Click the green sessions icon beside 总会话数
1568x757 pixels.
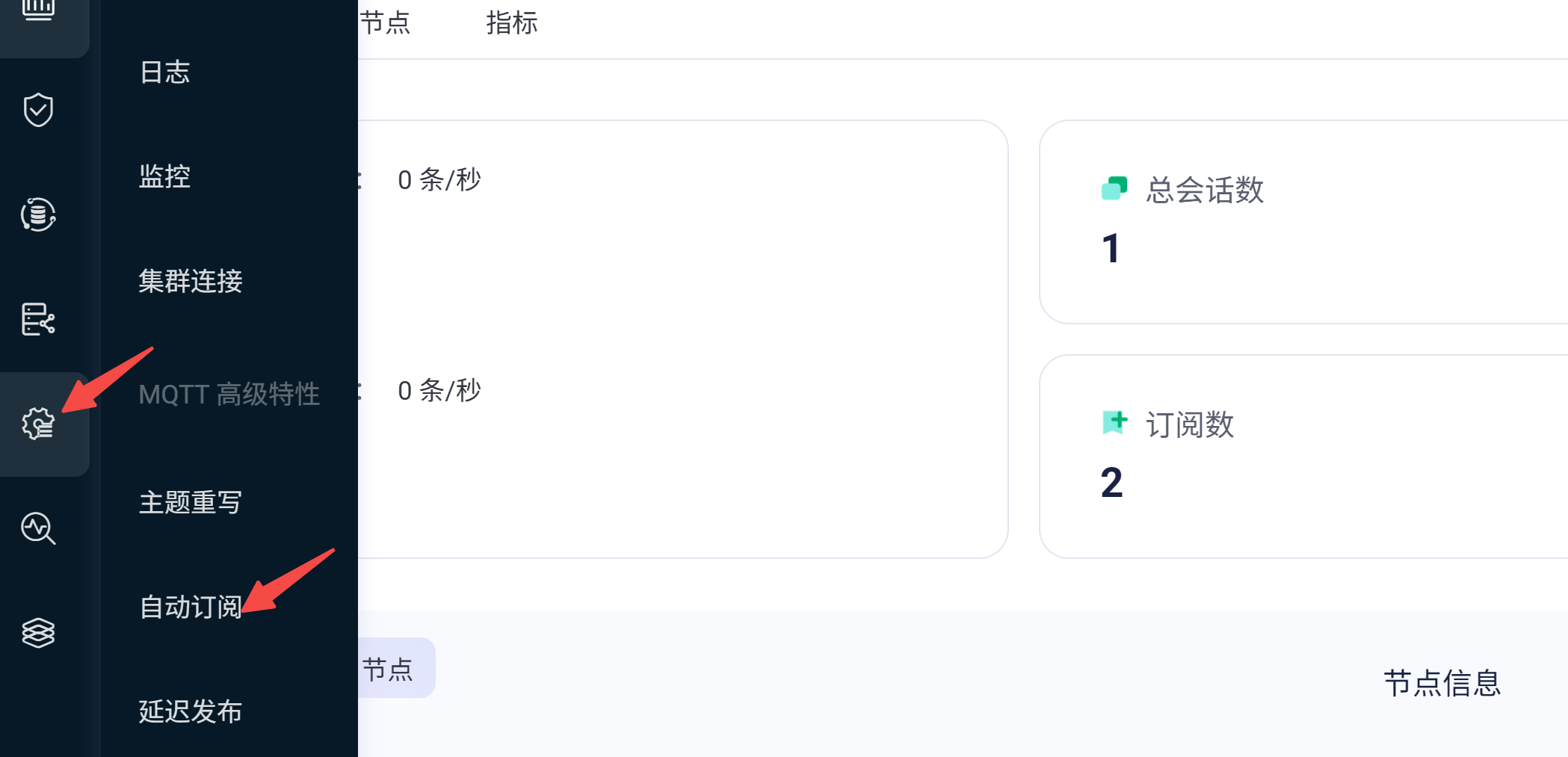[x=1114, y=189]
